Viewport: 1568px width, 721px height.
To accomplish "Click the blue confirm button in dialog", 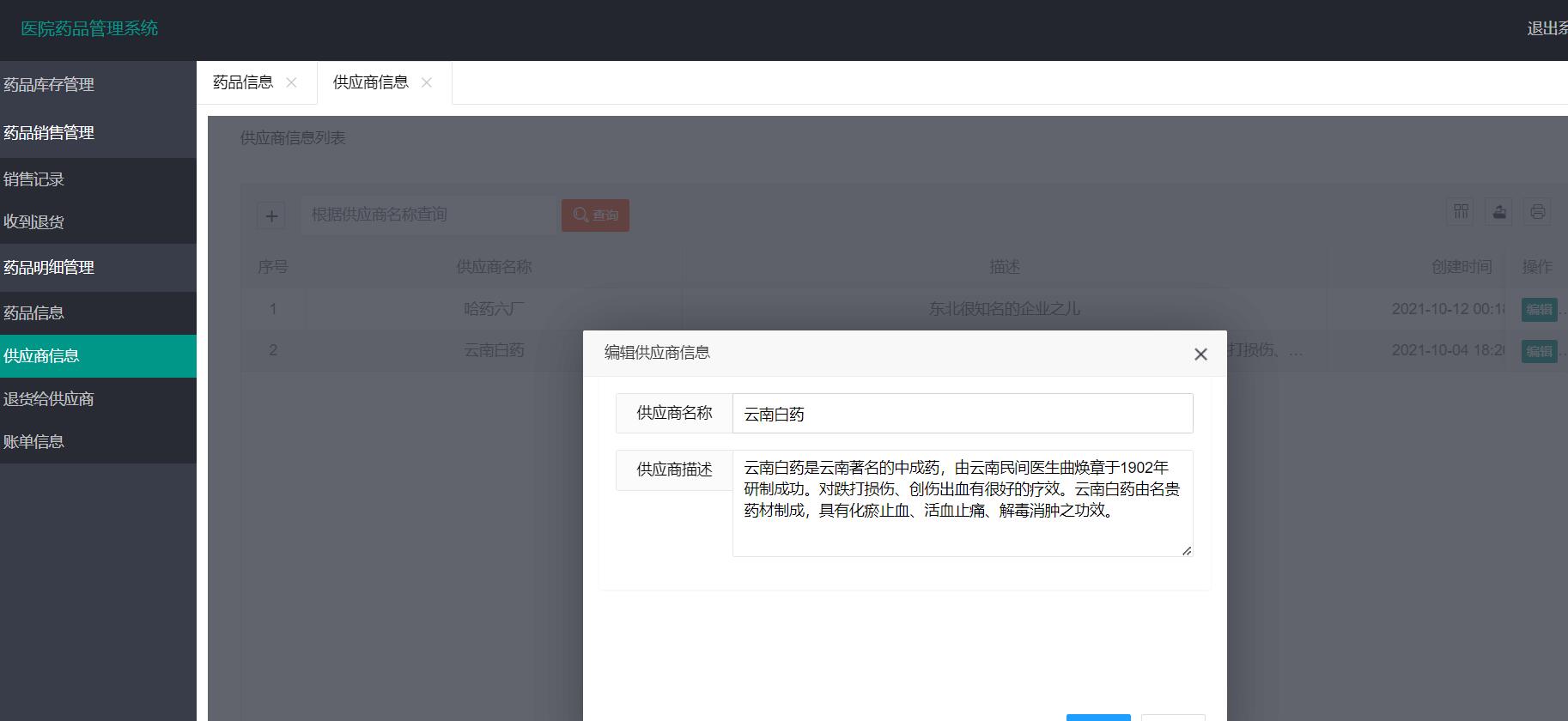I will point(1098,717).
